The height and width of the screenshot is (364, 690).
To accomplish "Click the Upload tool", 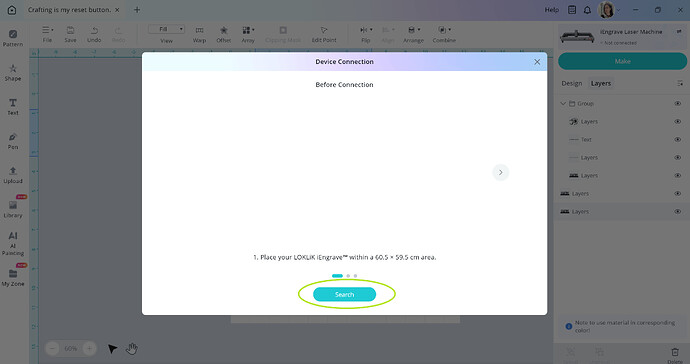I will [13, 175].
